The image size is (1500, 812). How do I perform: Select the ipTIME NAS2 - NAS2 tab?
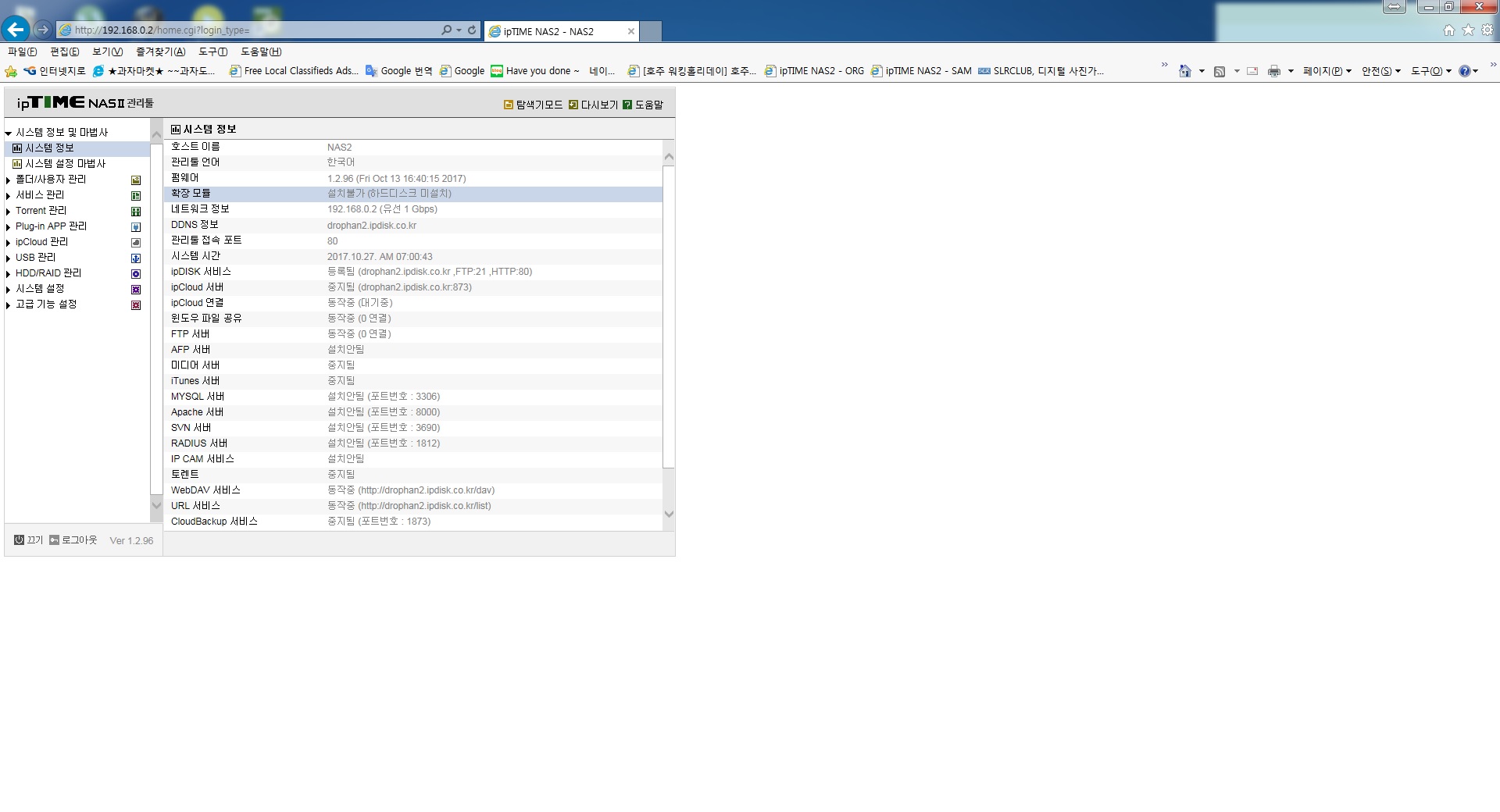(x=561, y=31)
